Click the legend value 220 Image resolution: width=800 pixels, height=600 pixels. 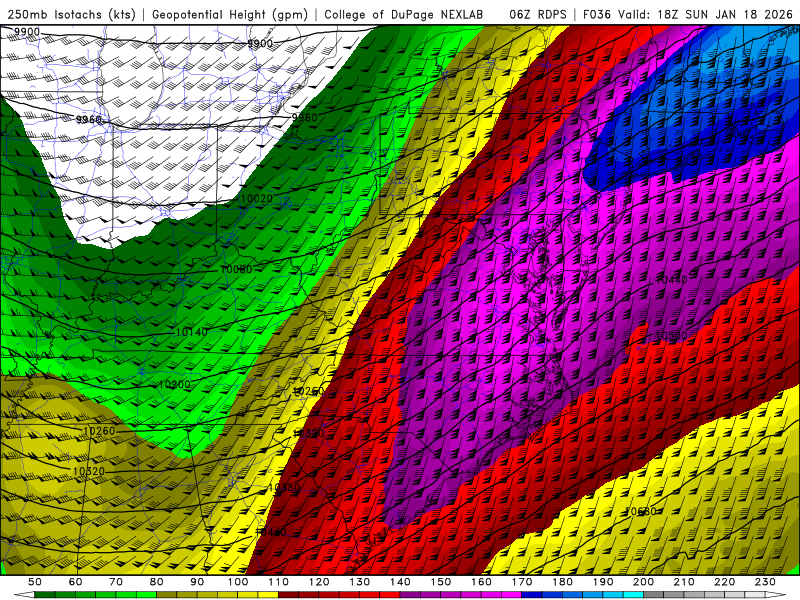click(x=725, y=582)
